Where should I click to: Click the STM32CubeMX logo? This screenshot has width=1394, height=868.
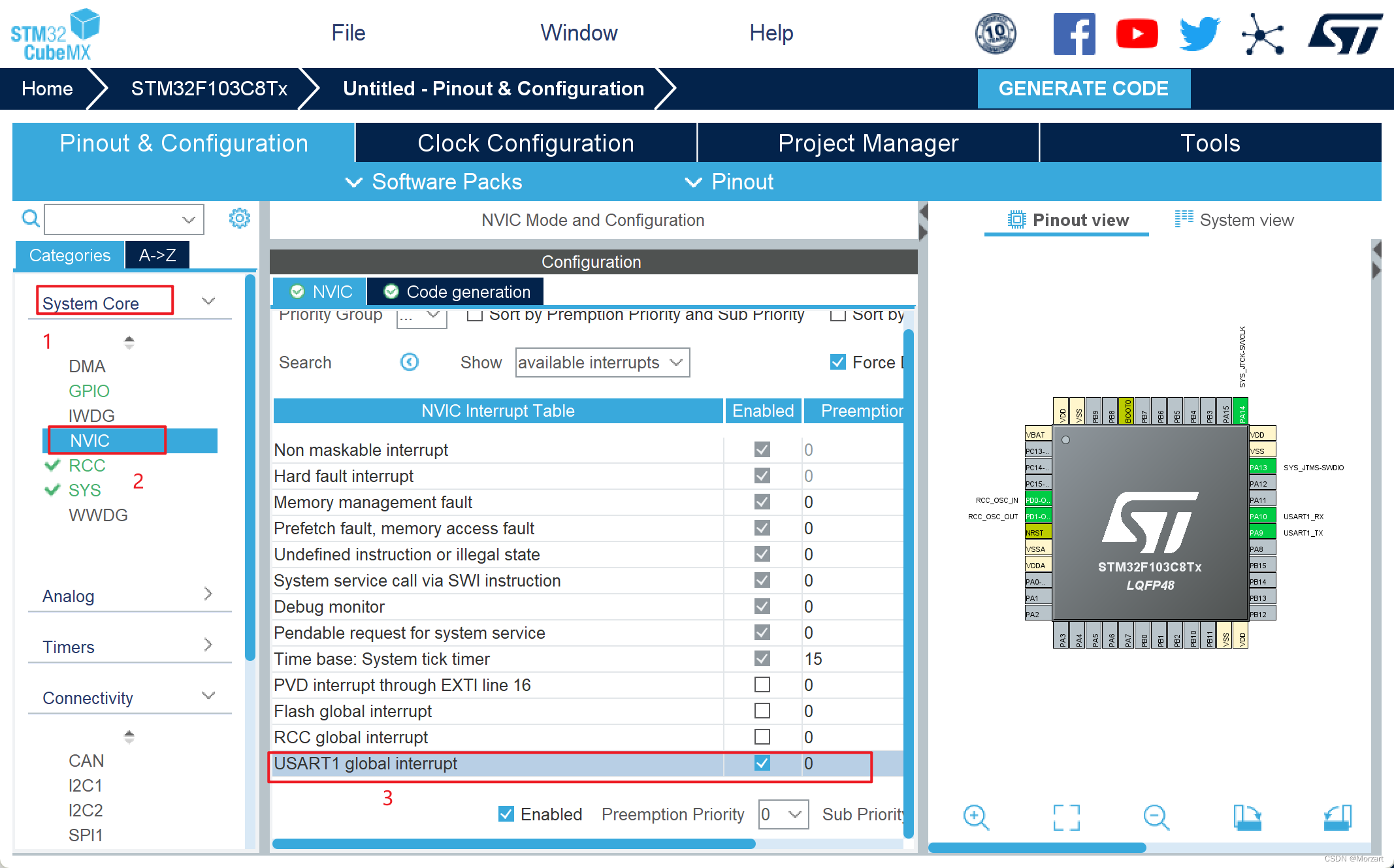click(56, 34)
